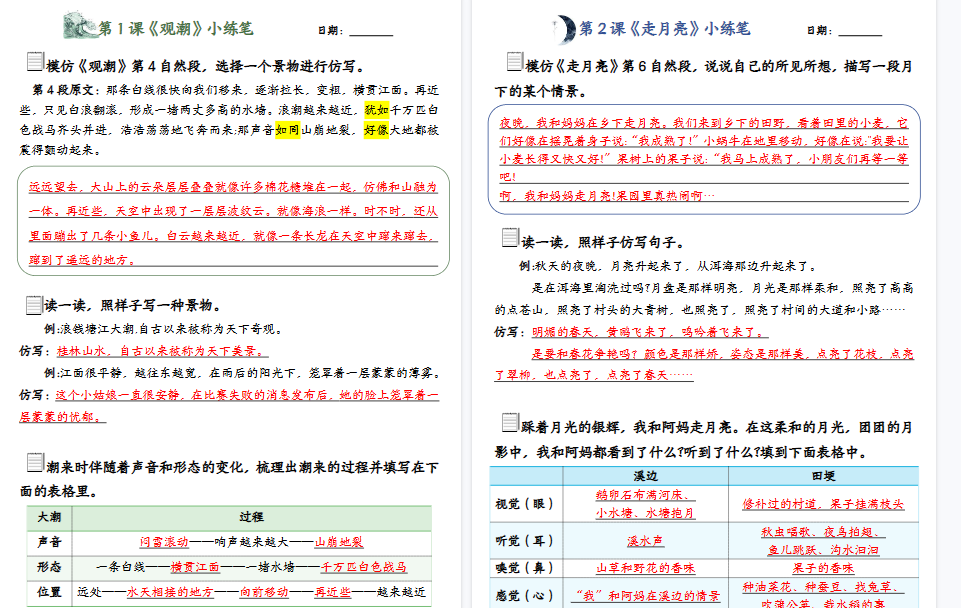The height and width of the screenshot is (608, 961).
Task: Click the row label 声音 in the tide table
Action: coord(49,542)
